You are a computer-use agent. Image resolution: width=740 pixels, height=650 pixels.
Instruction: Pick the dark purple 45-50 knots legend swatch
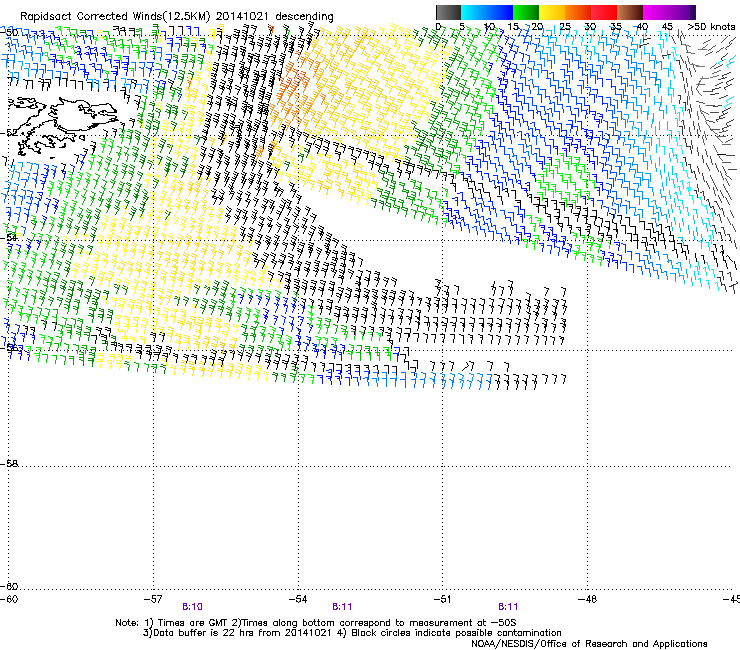click(x=682, y=12)
